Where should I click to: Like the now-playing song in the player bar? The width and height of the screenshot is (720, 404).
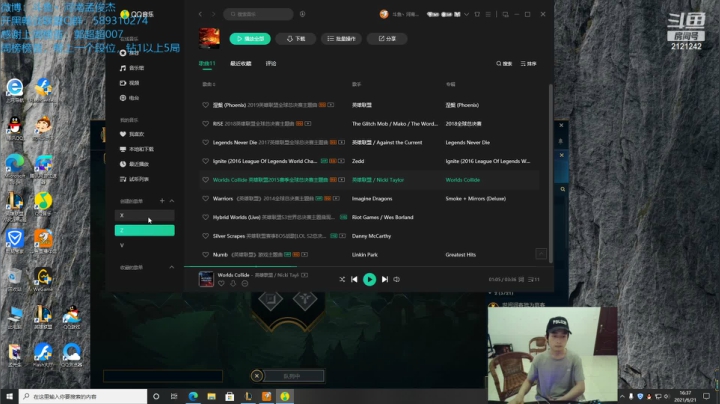click(221, 284)
